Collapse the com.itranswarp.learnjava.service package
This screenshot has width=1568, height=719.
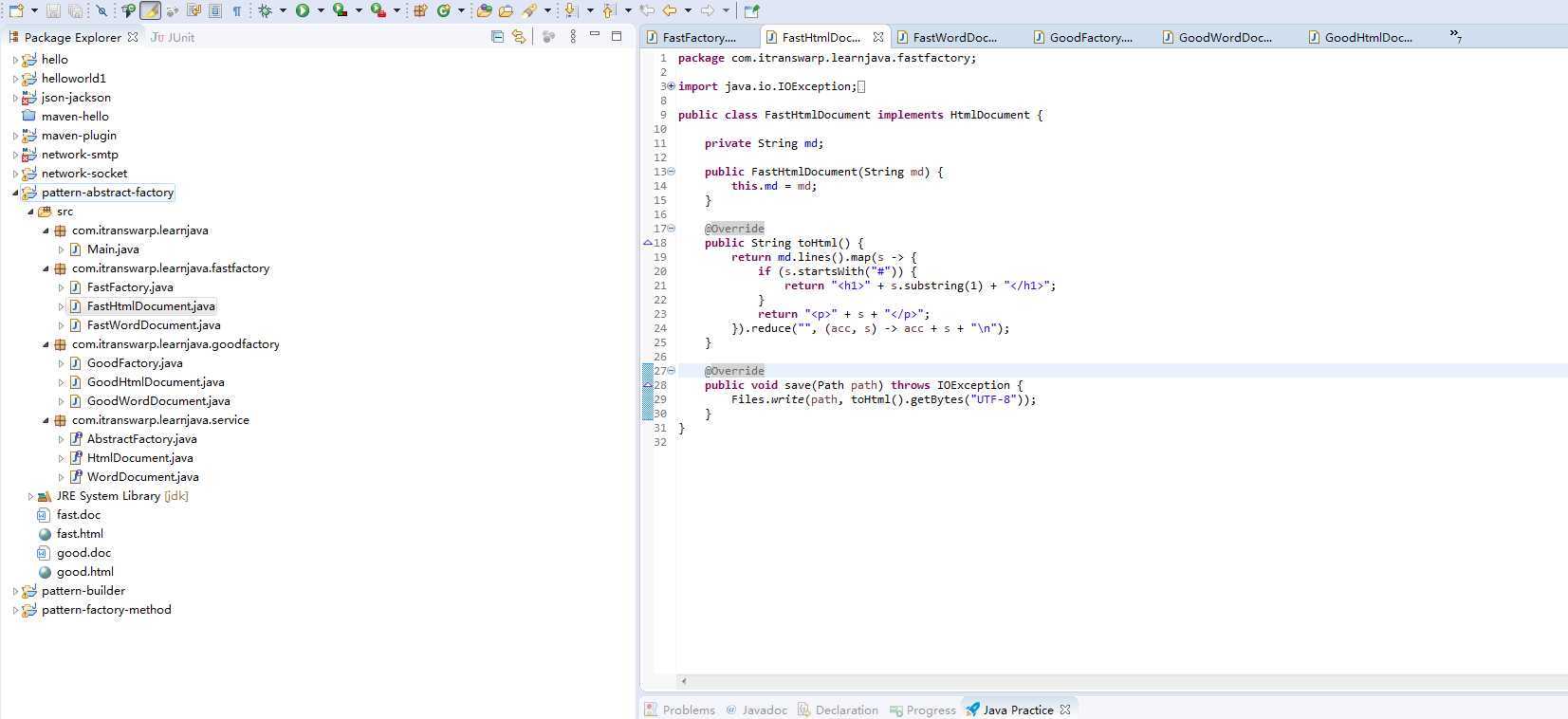46,420
